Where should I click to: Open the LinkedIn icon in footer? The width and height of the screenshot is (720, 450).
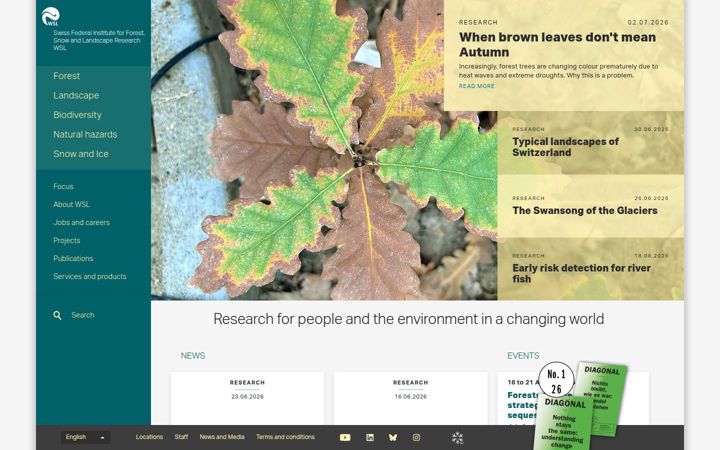pyautogui.click(x=370, y=438)
